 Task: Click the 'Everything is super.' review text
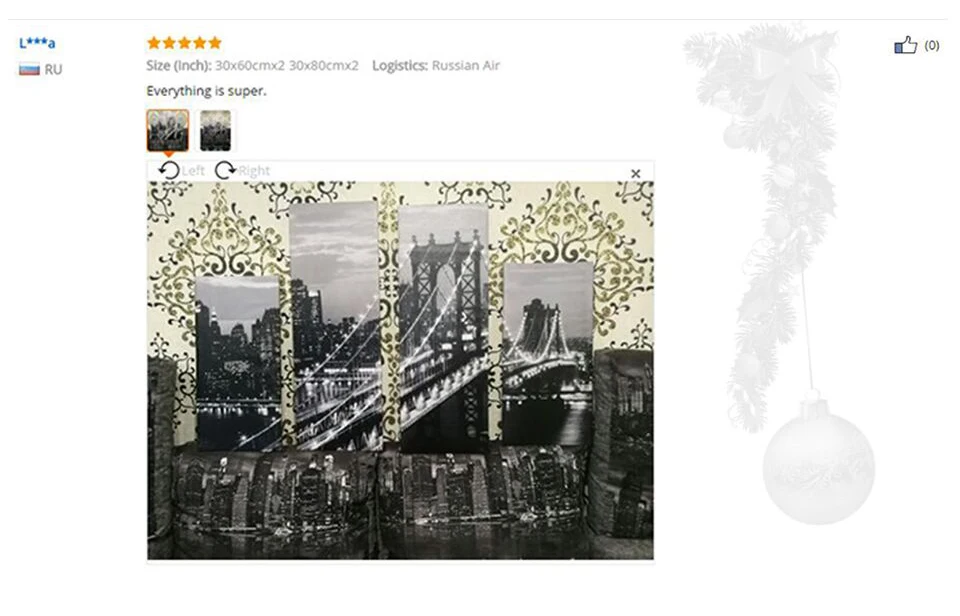[206, 91]
